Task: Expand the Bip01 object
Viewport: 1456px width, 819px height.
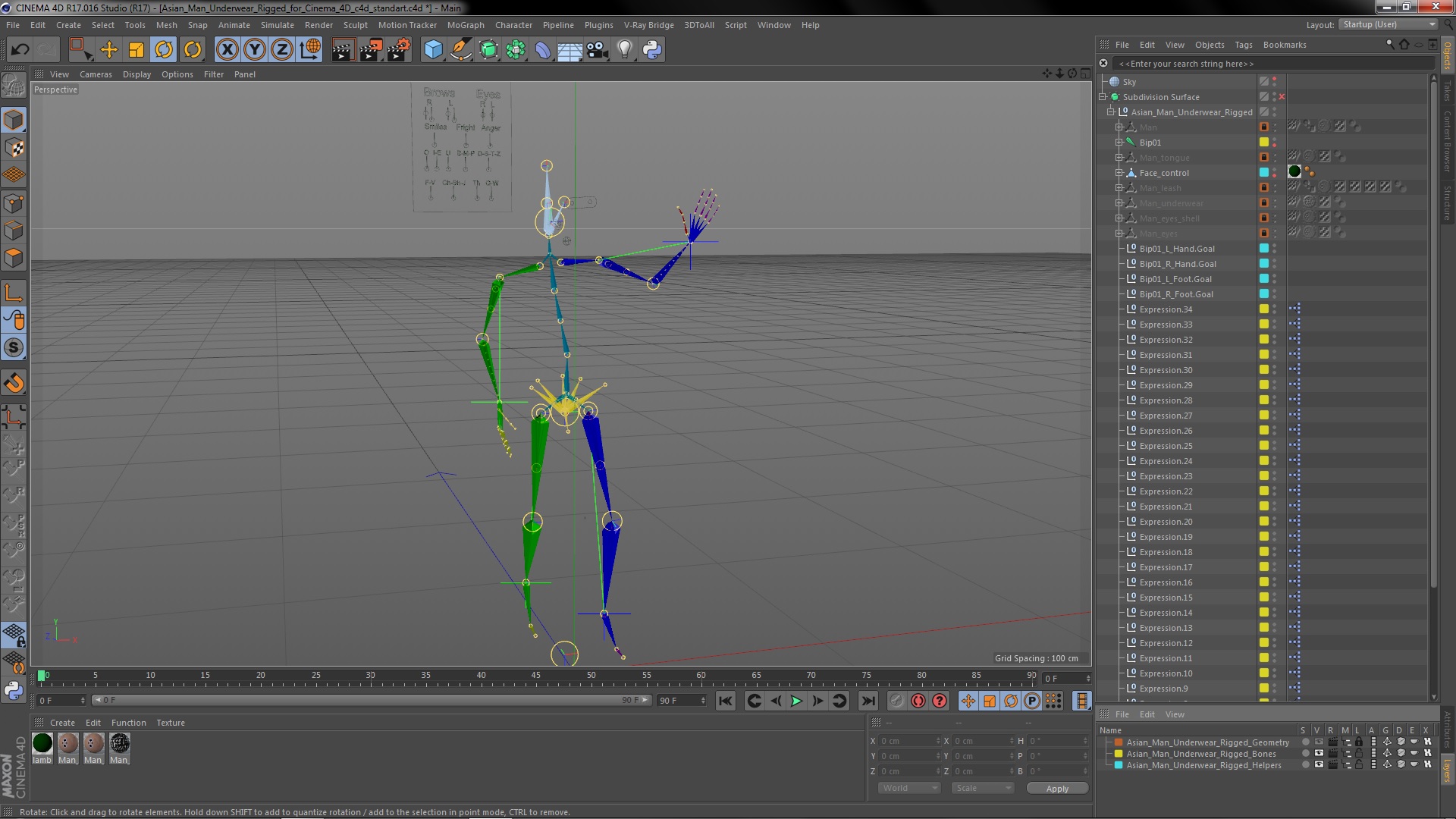Action: click(x=1119, y=143)
